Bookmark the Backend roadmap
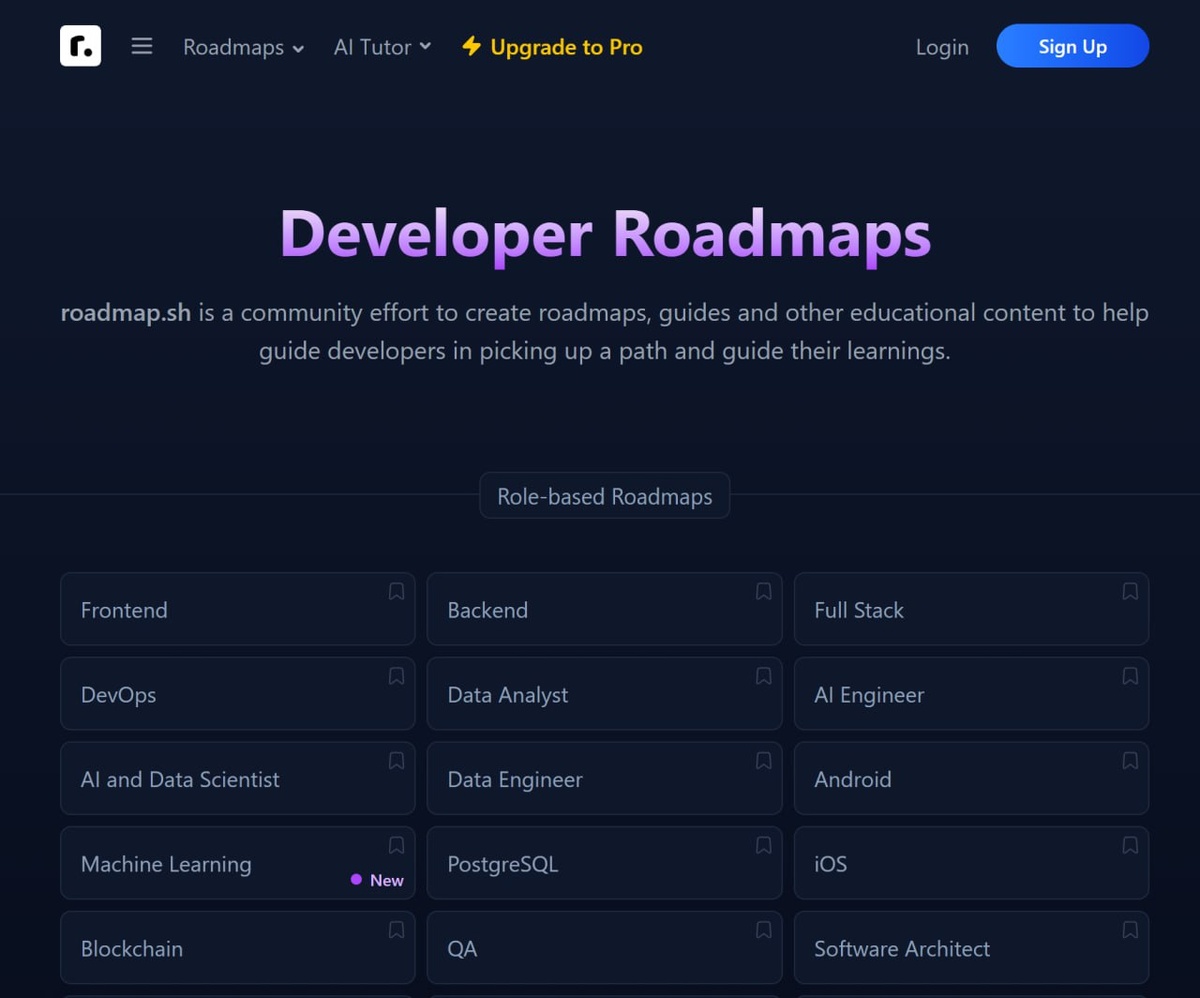Screen dimensions: 1200x998 (763, 591)
